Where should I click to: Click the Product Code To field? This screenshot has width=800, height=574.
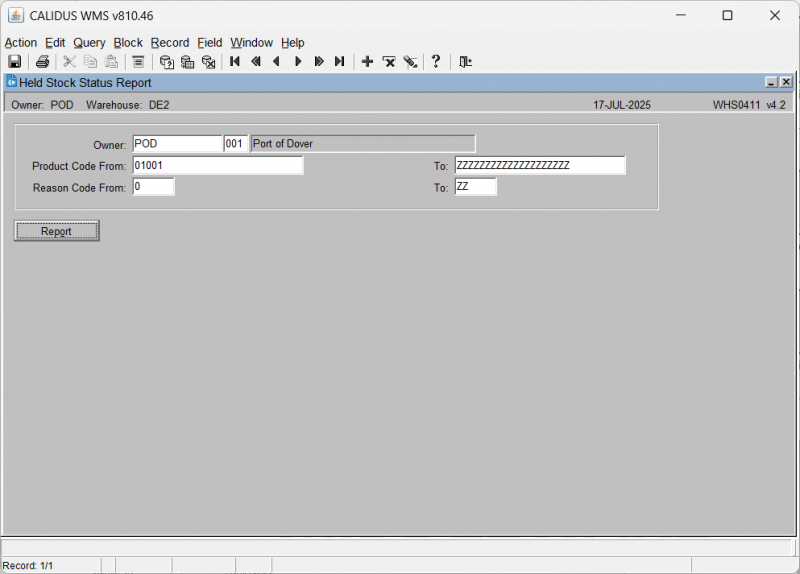[540, 165]
